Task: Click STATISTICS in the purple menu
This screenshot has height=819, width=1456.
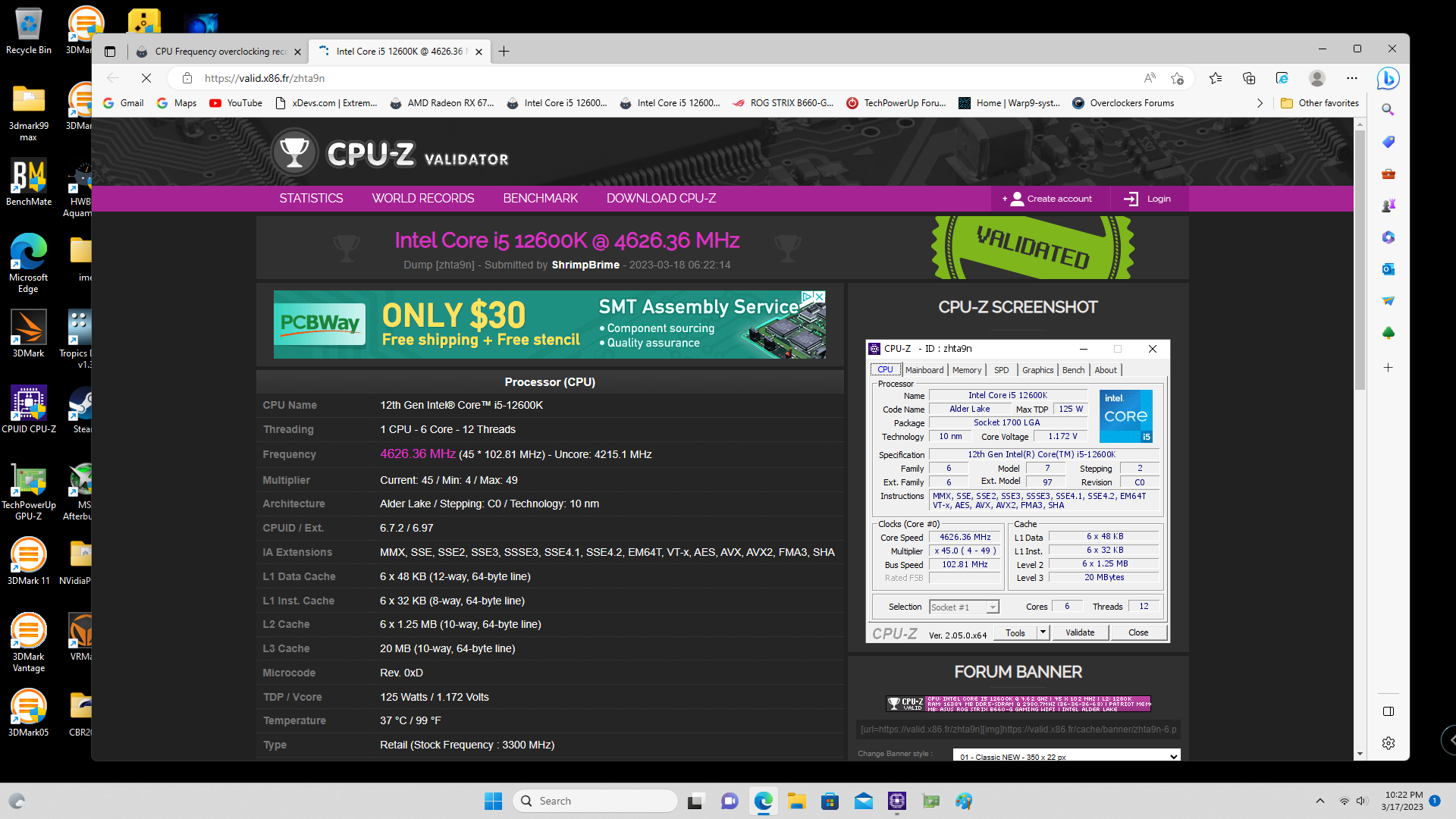Action: pyautogui.click(x=311, y=198)
